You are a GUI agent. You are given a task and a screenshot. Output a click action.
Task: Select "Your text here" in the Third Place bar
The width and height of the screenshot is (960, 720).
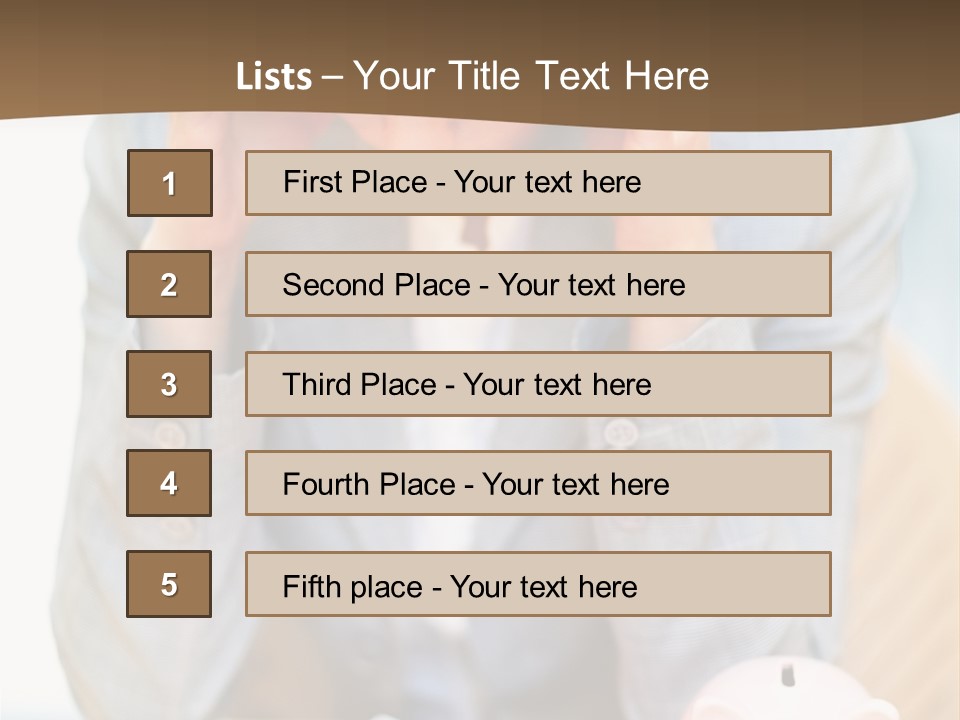click(x=557, y=385)
